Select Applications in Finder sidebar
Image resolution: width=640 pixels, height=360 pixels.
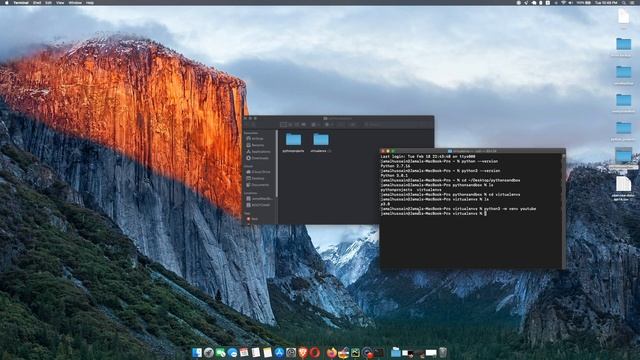tap(258, 151)
